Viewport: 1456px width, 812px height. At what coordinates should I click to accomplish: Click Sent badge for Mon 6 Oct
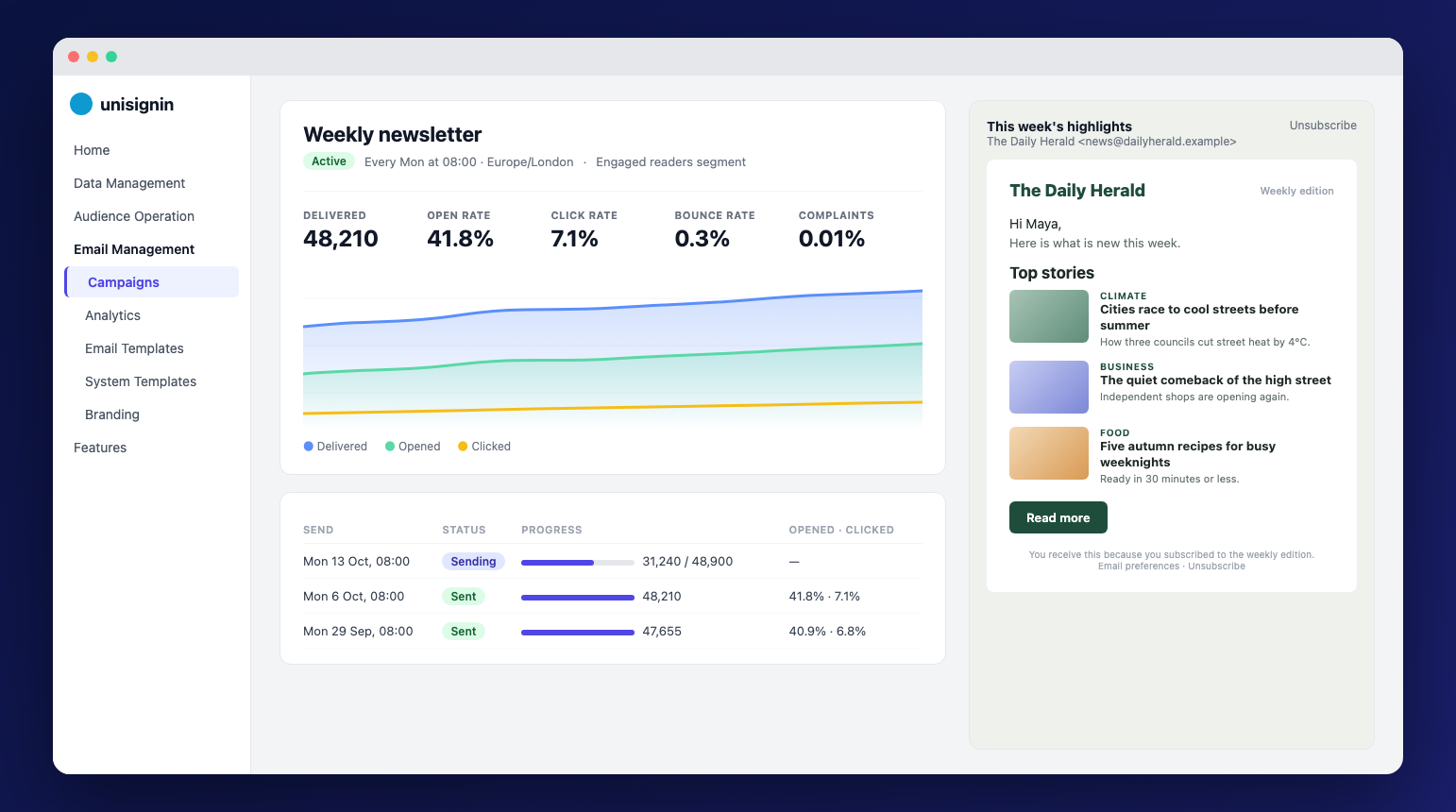click(x=463, y=596)
